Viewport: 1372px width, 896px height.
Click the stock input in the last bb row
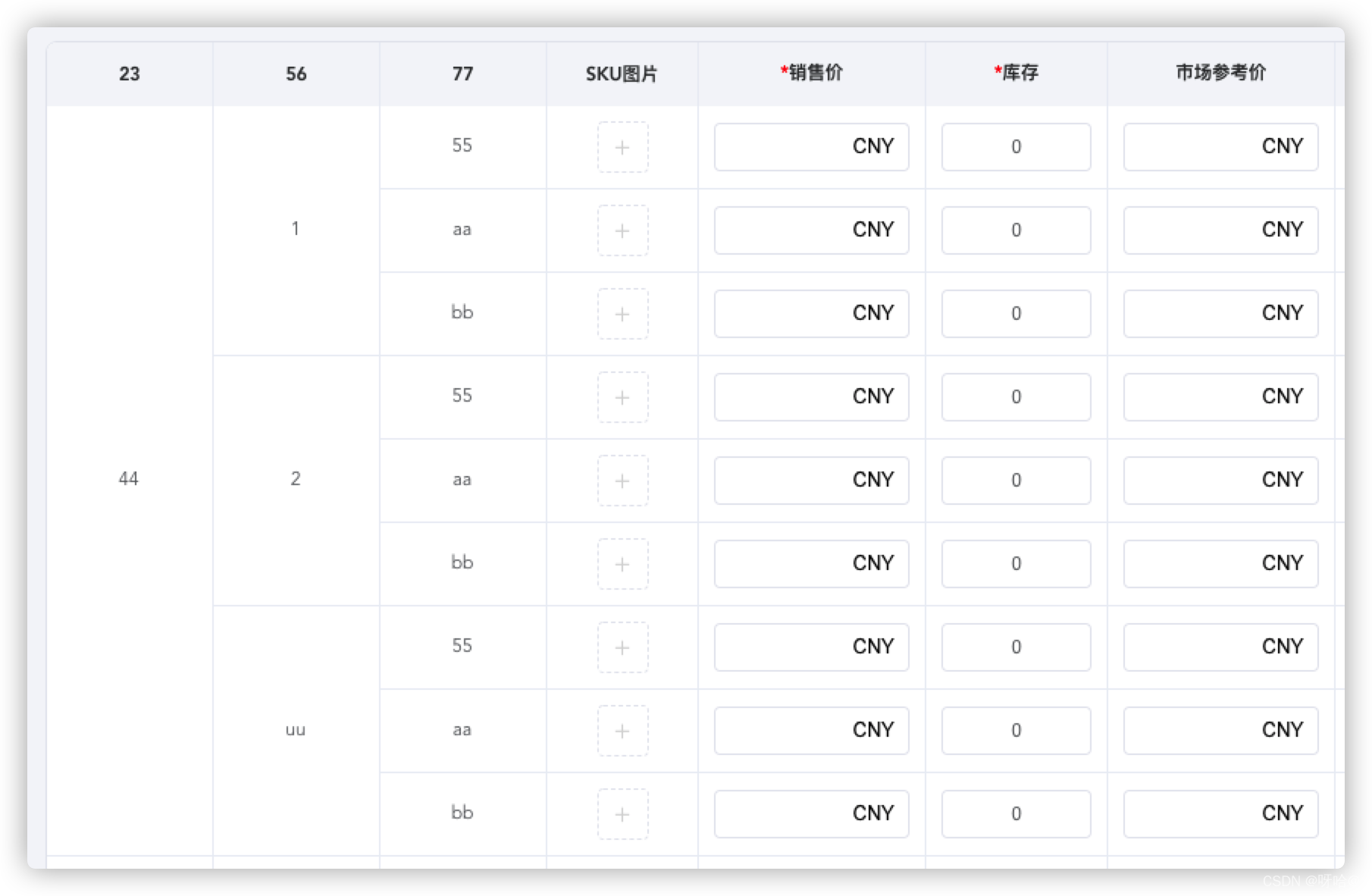pyautogui.click(x=1016, y=813)
